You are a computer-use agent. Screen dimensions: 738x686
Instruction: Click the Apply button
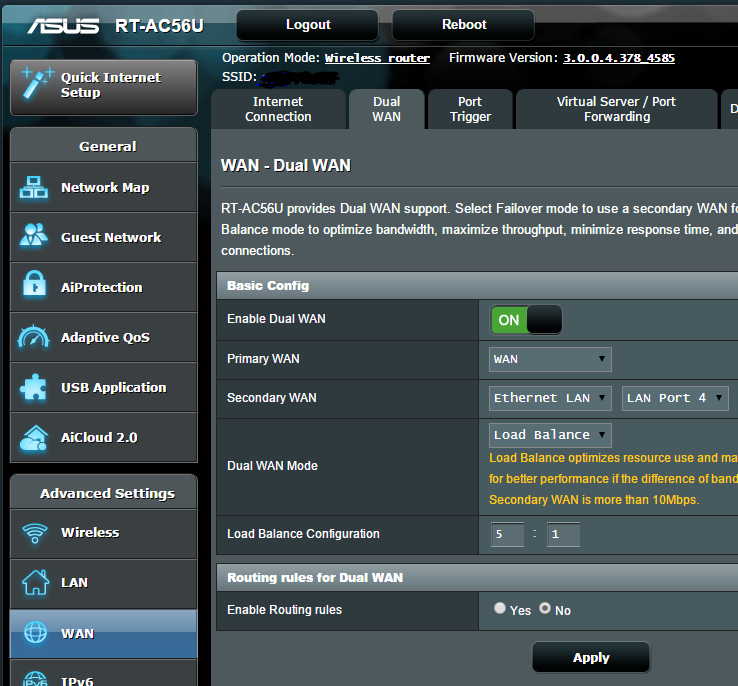pyautogui.click(x=591, y=657)
